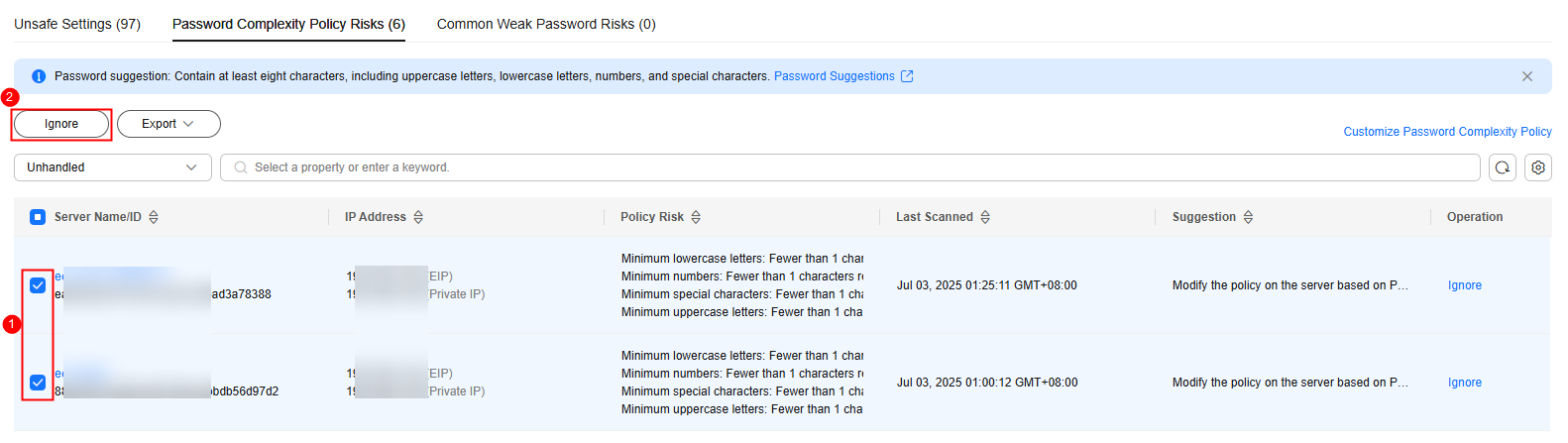Sort by Last Scanned column icon

click(985, 217)
